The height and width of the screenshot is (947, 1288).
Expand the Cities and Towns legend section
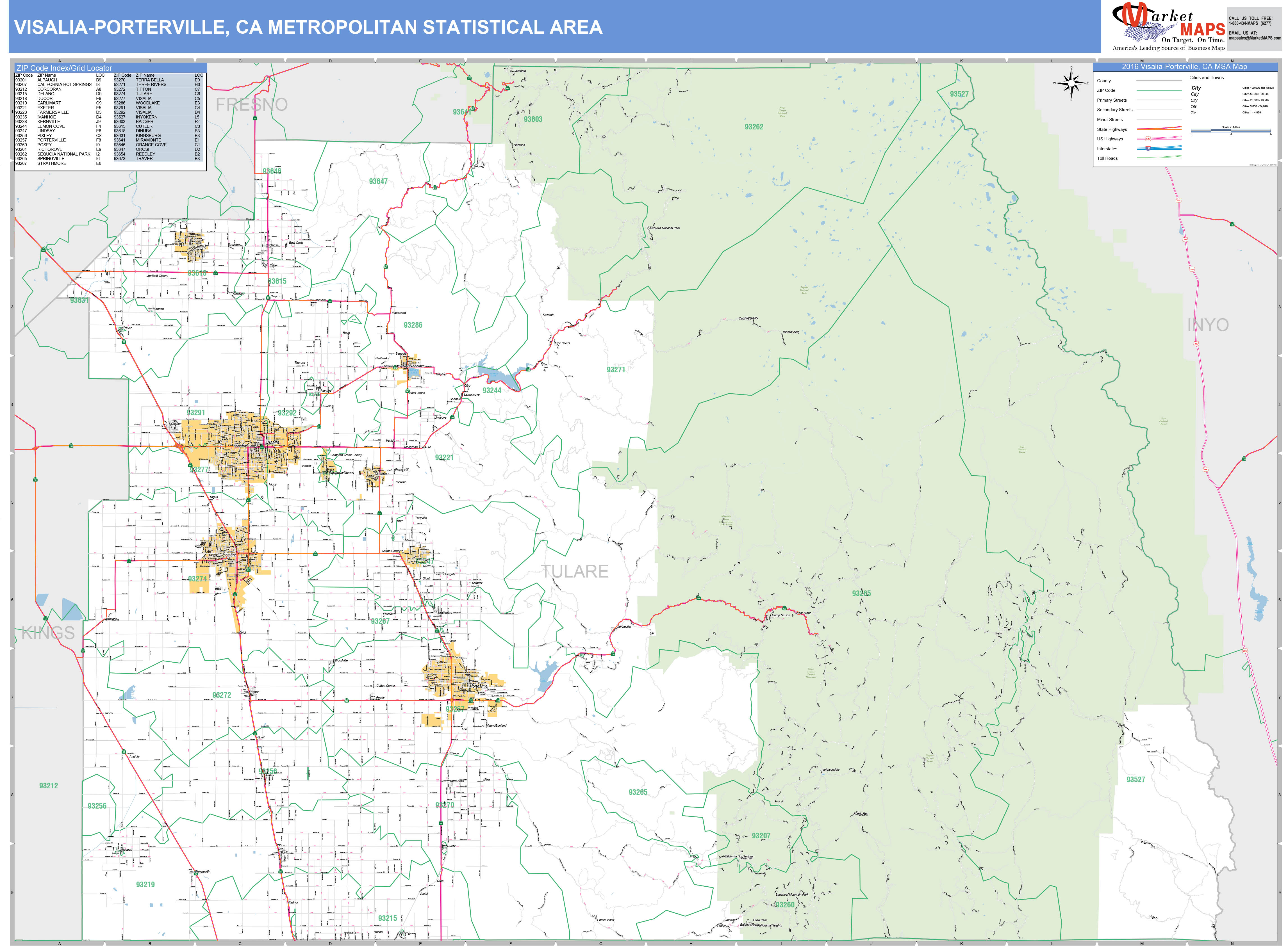(1207, 77)
